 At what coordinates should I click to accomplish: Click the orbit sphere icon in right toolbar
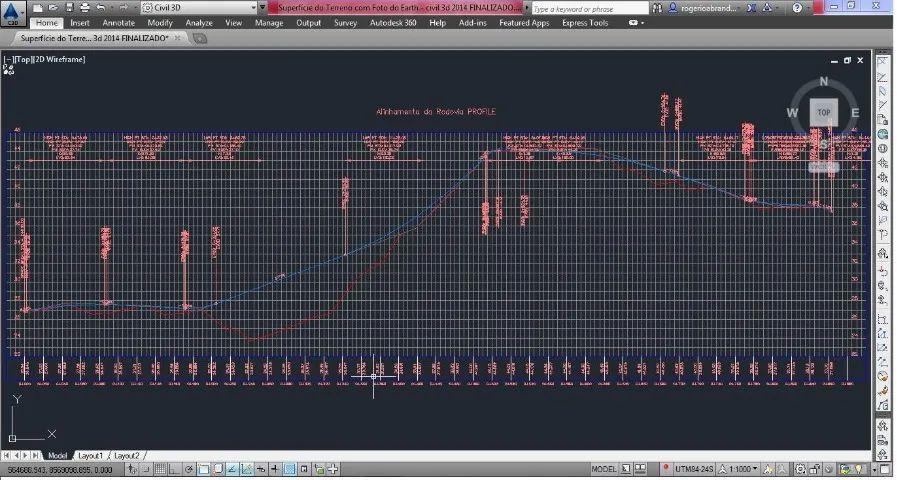coord(882,149)
